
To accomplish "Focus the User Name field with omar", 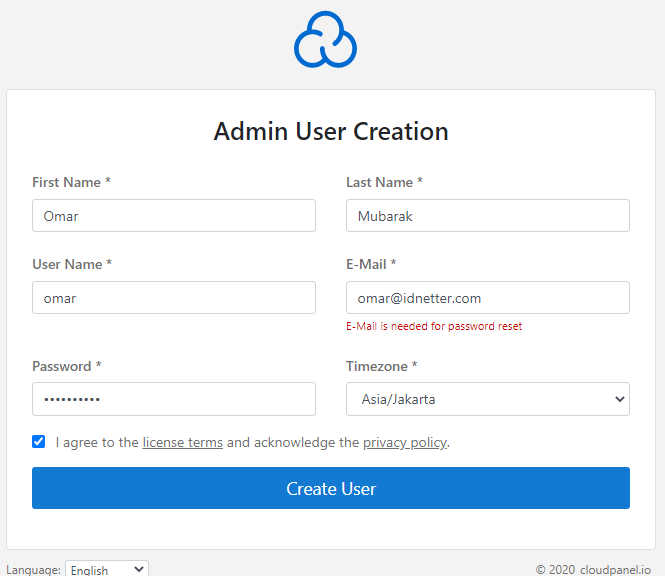I will pyautogui.click(x=174, y=297).
